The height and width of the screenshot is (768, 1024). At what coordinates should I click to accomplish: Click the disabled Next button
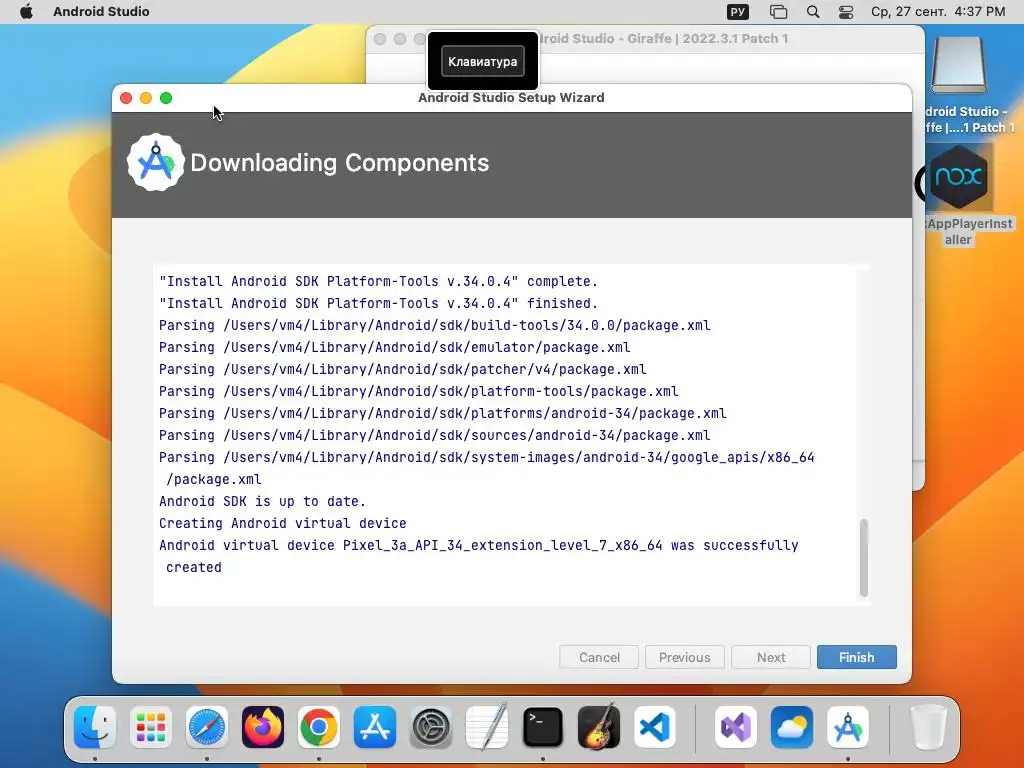(771, 657)
